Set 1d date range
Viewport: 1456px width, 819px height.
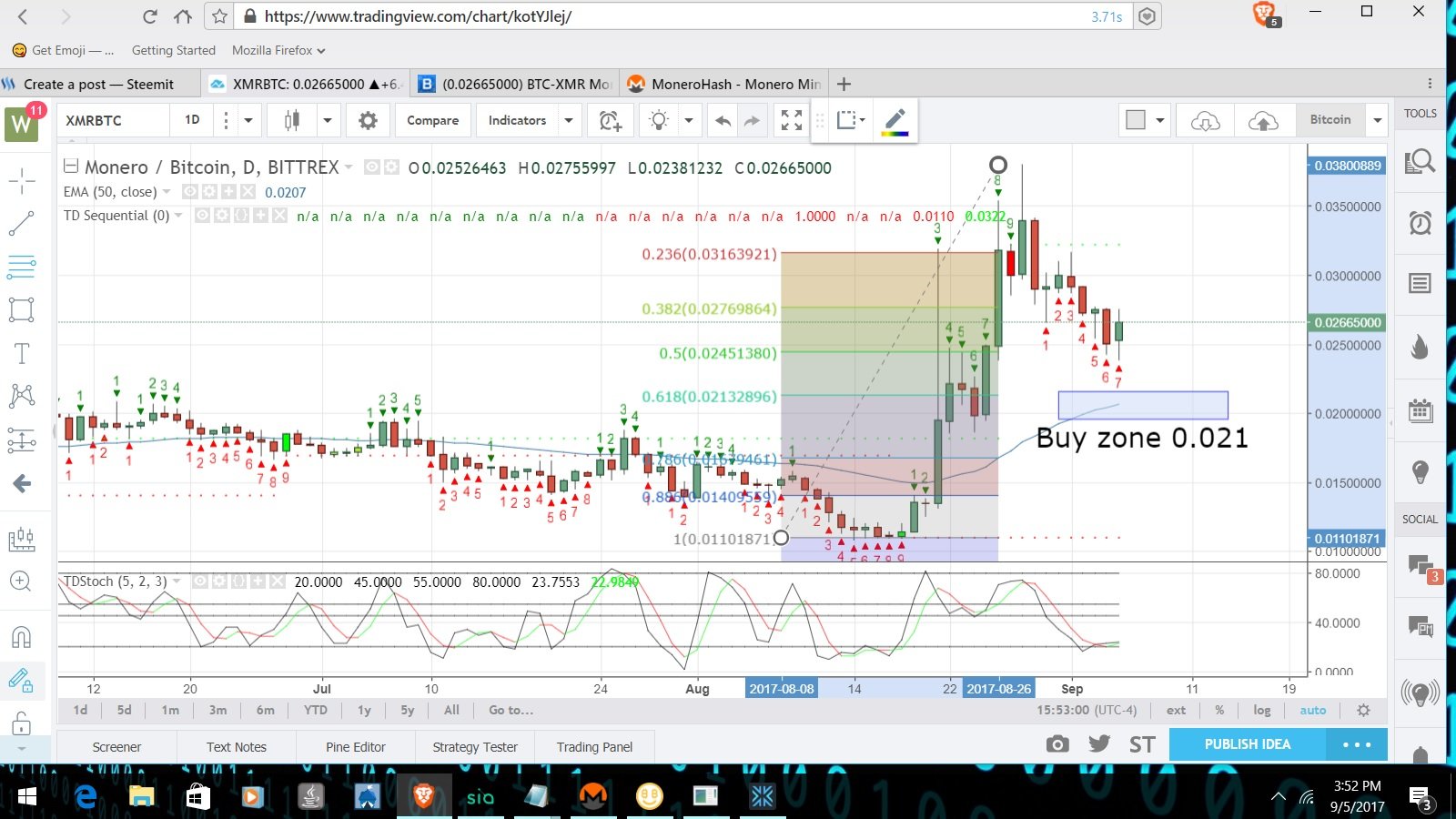tap(81, 710)
